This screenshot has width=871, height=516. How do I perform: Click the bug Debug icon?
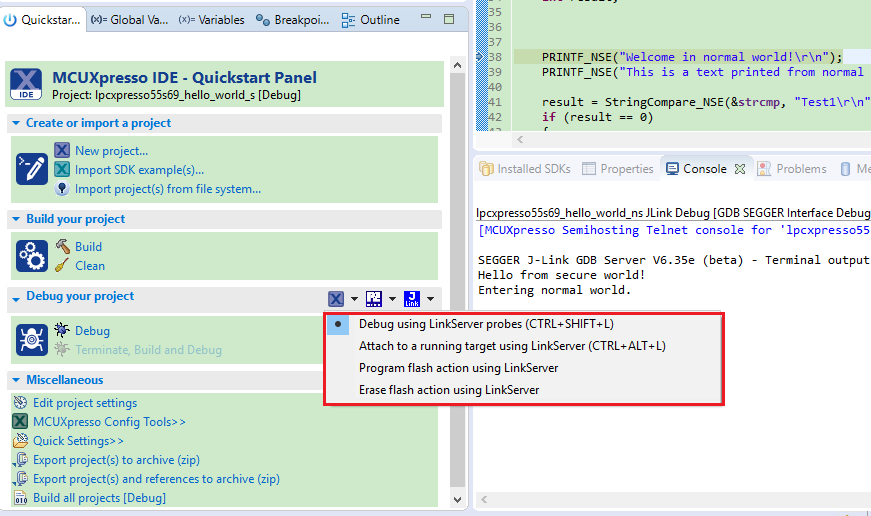pyautogui.click(x=62, y=330)
